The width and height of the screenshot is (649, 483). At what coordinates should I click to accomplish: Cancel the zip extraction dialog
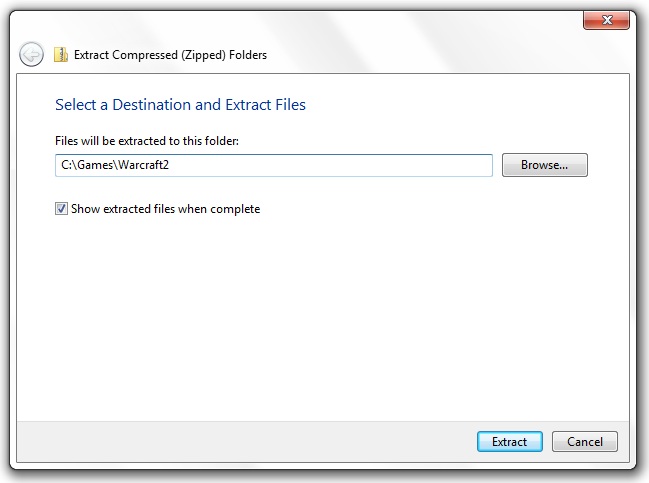click(x=584, y=442)
